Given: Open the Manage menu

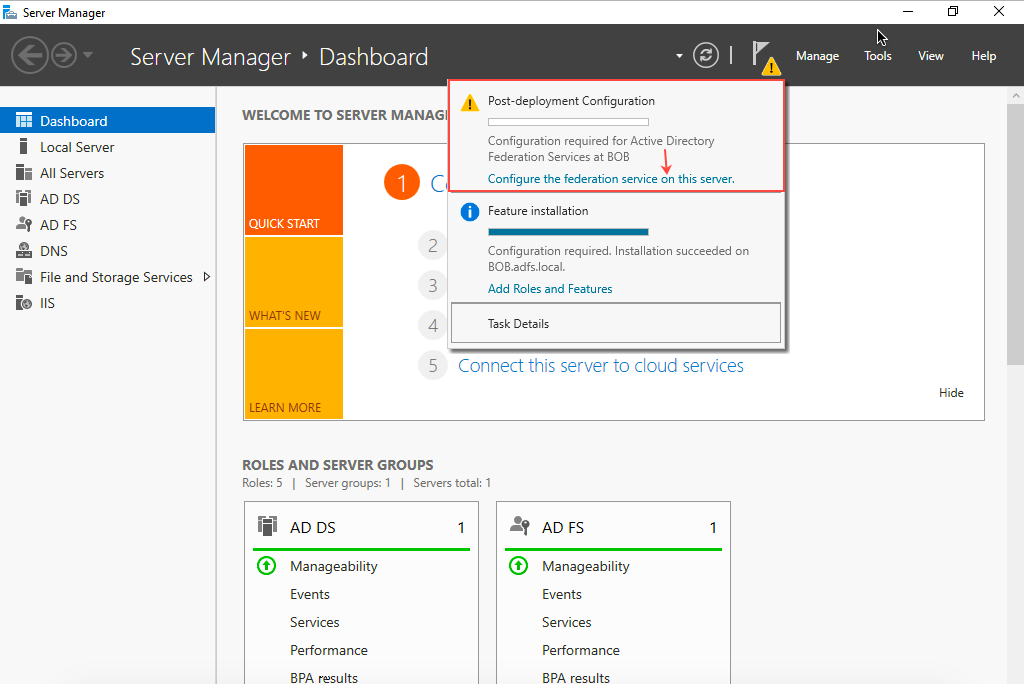Looking at the screenshot, I should tap(817, 56).
